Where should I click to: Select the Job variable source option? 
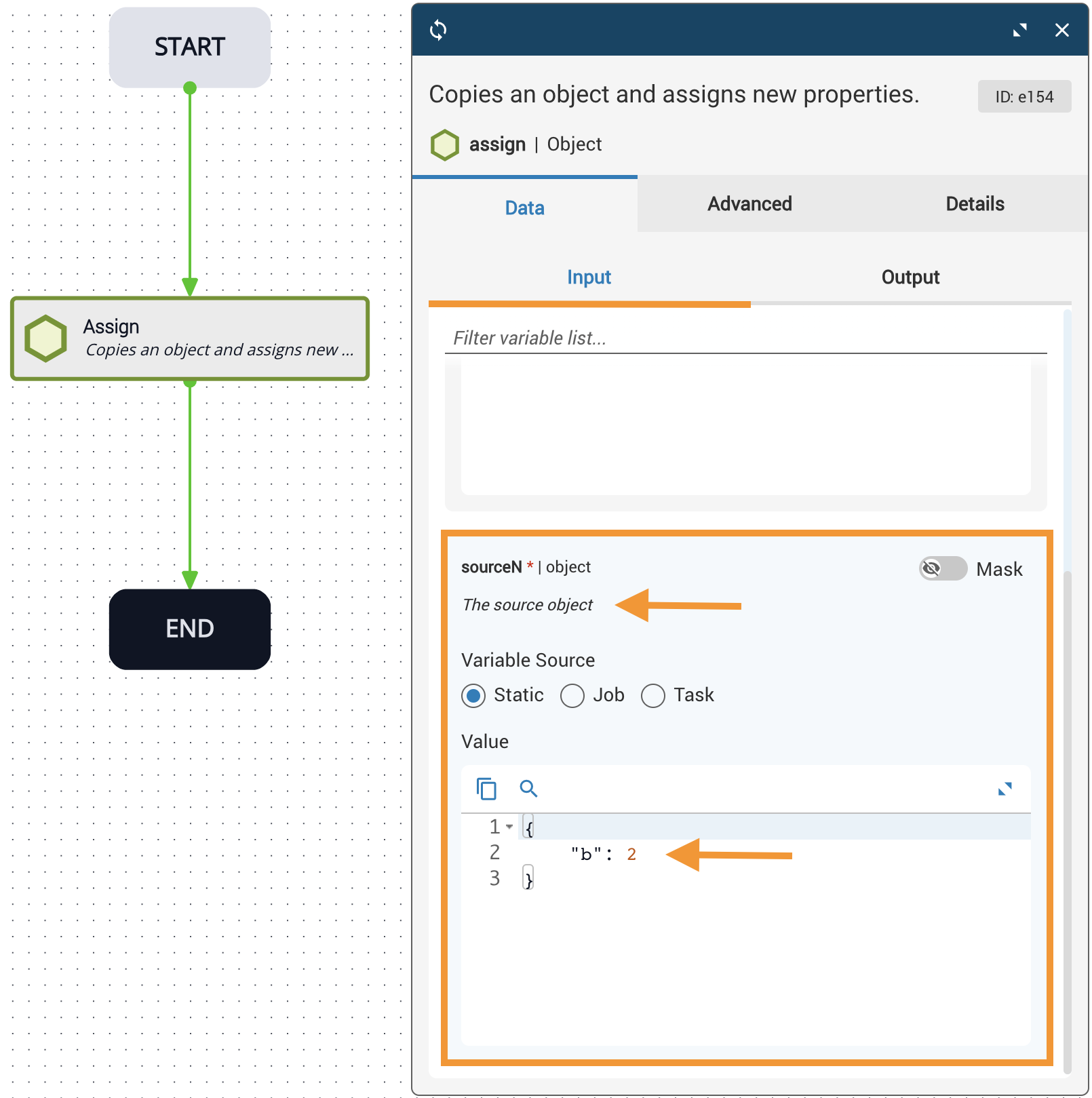point(572,696)
